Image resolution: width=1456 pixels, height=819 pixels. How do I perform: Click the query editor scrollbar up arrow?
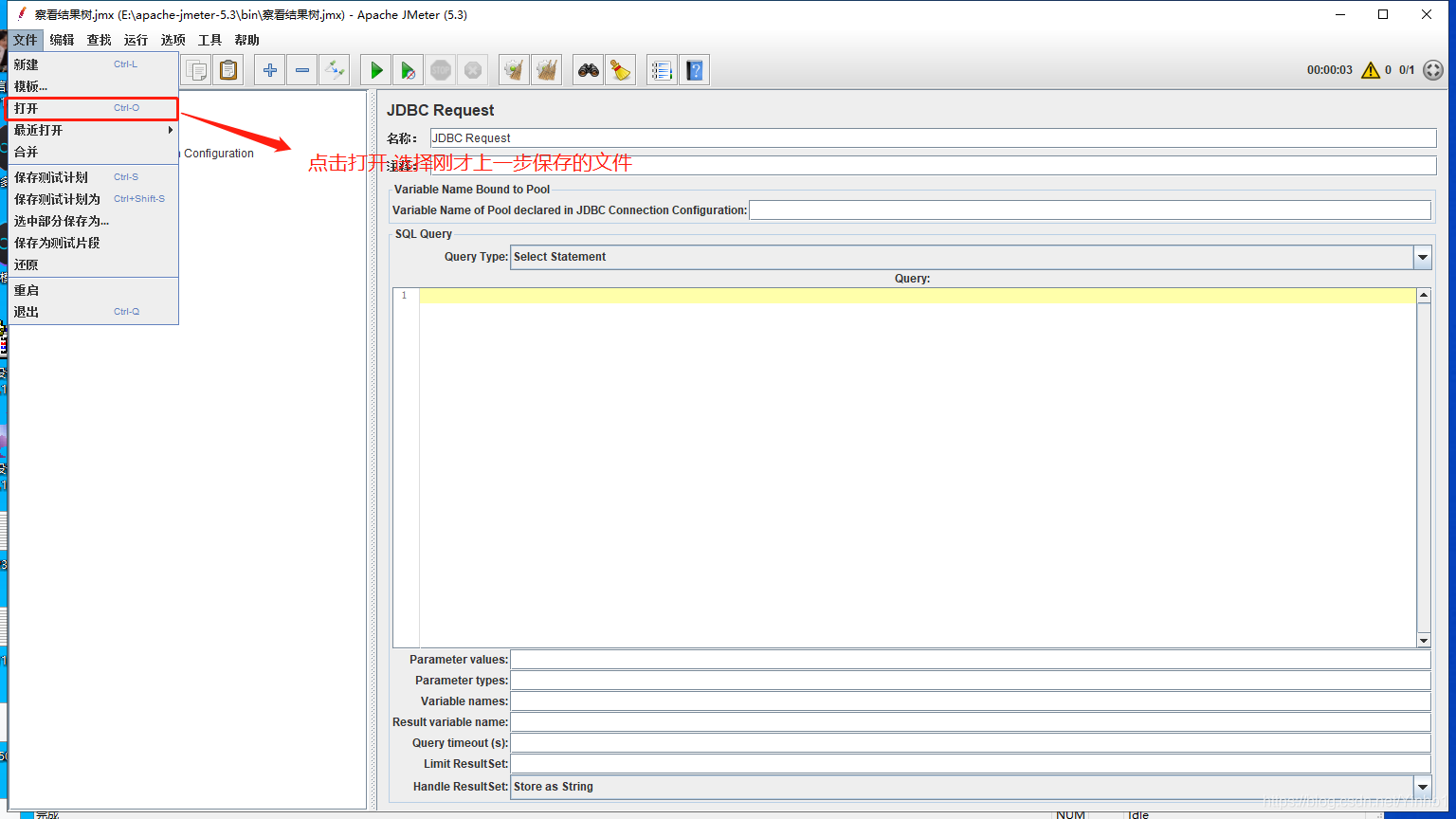pos(1423,296)
